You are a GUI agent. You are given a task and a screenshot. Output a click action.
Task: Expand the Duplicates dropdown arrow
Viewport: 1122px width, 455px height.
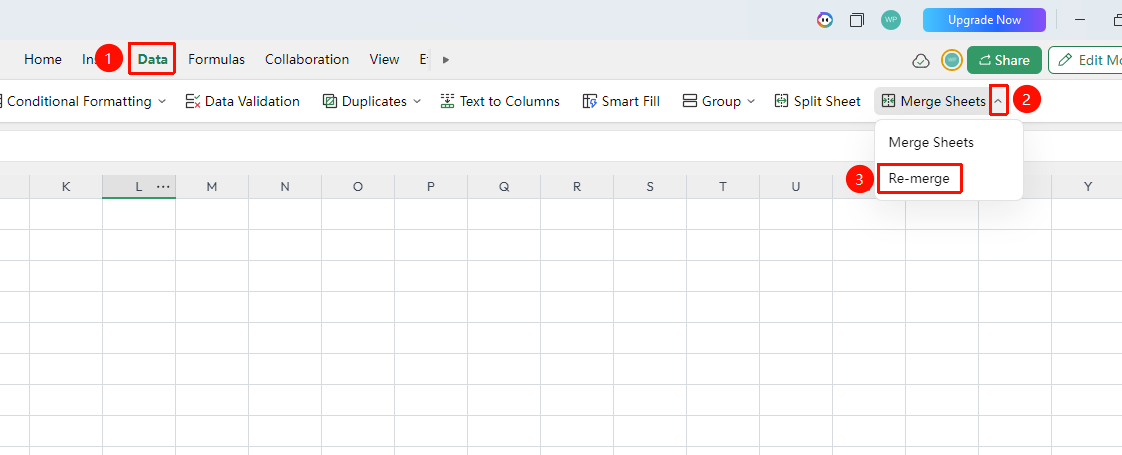point(416,102)
